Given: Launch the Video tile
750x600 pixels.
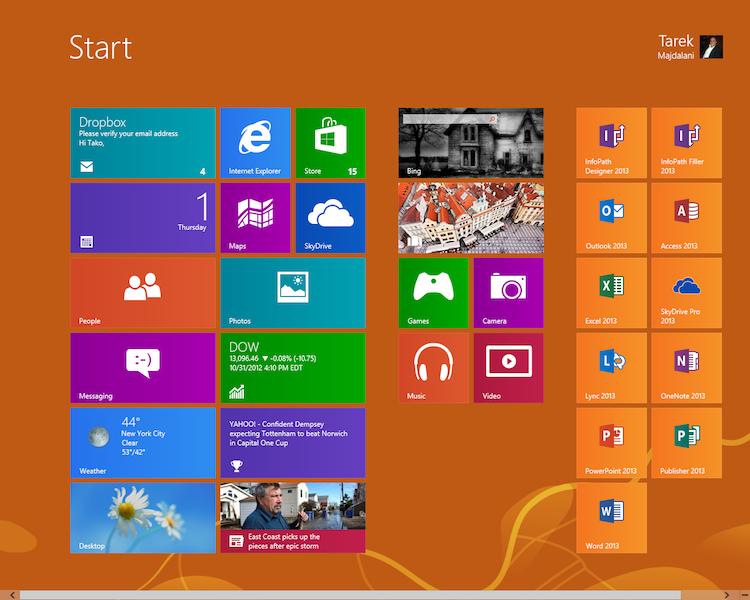Looking at the screenshot, I should pyautogui.click(x=508, y=367).
